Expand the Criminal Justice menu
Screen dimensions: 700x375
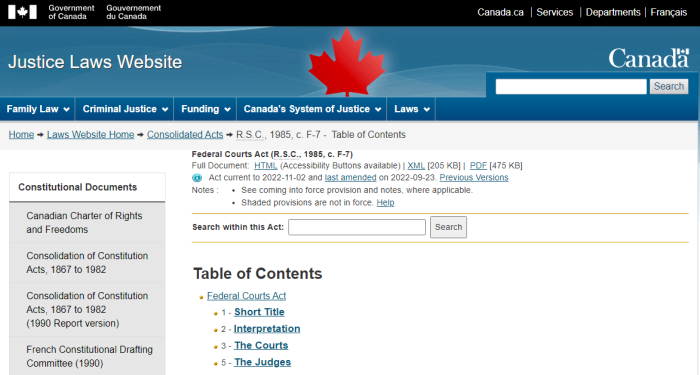(125, 109)
